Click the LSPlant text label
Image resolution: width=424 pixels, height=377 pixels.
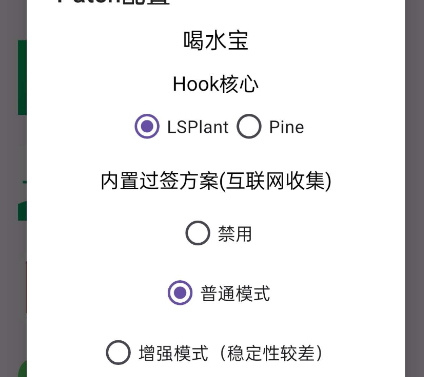[x=198, y=127]
